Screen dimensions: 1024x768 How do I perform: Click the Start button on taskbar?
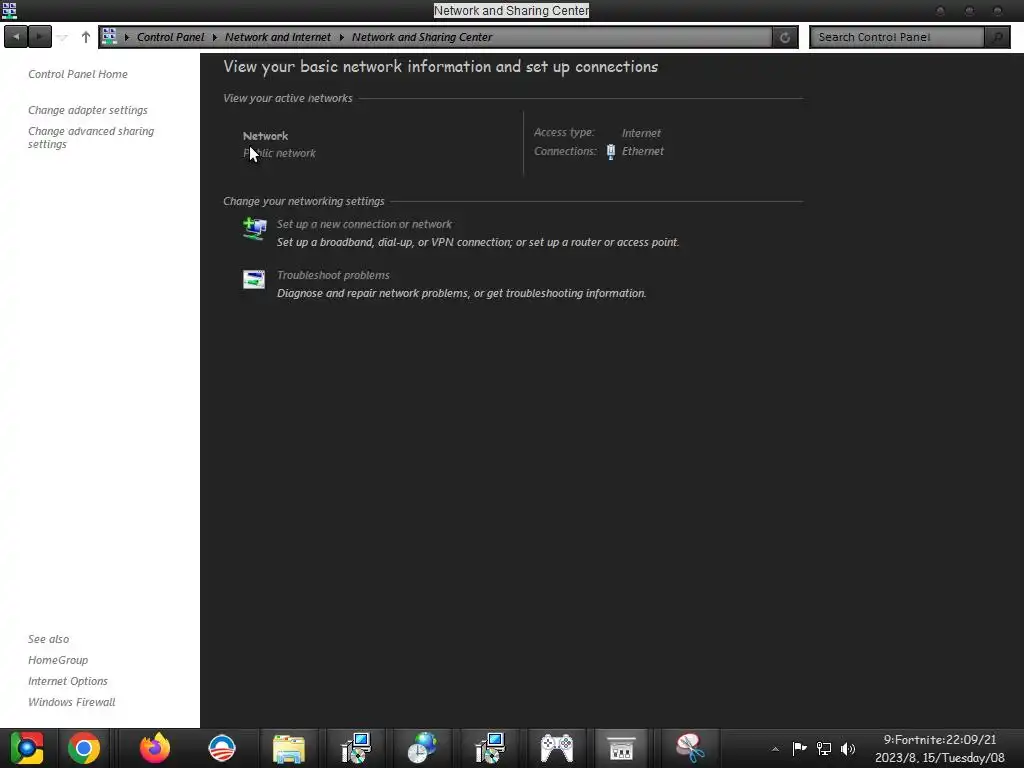point(27,748)
